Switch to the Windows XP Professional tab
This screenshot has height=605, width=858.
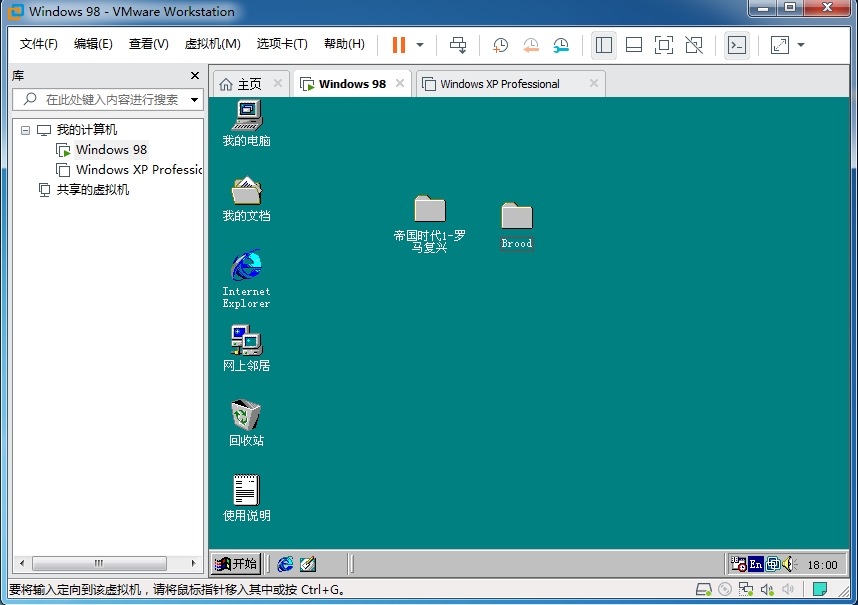point(499,84)
